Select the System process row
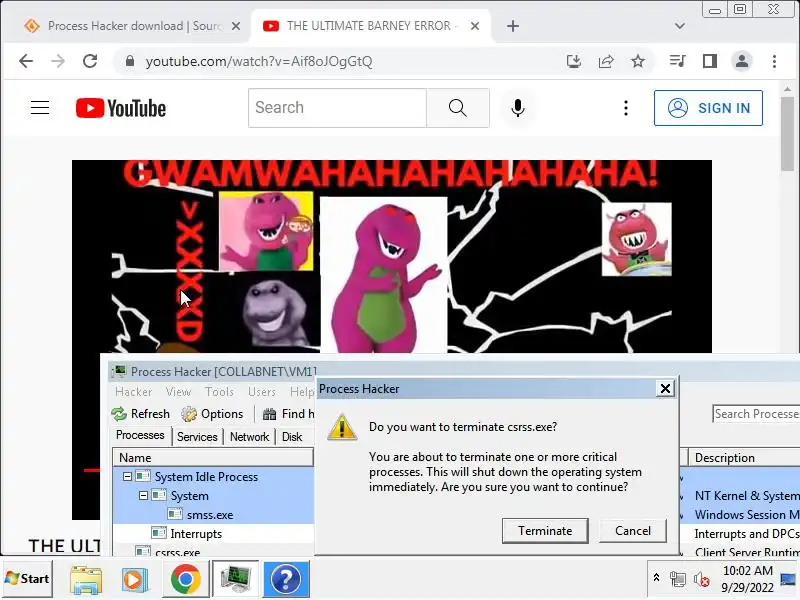Screen dimensions: 800x600 pyautogui.click(x=213, y=495)
